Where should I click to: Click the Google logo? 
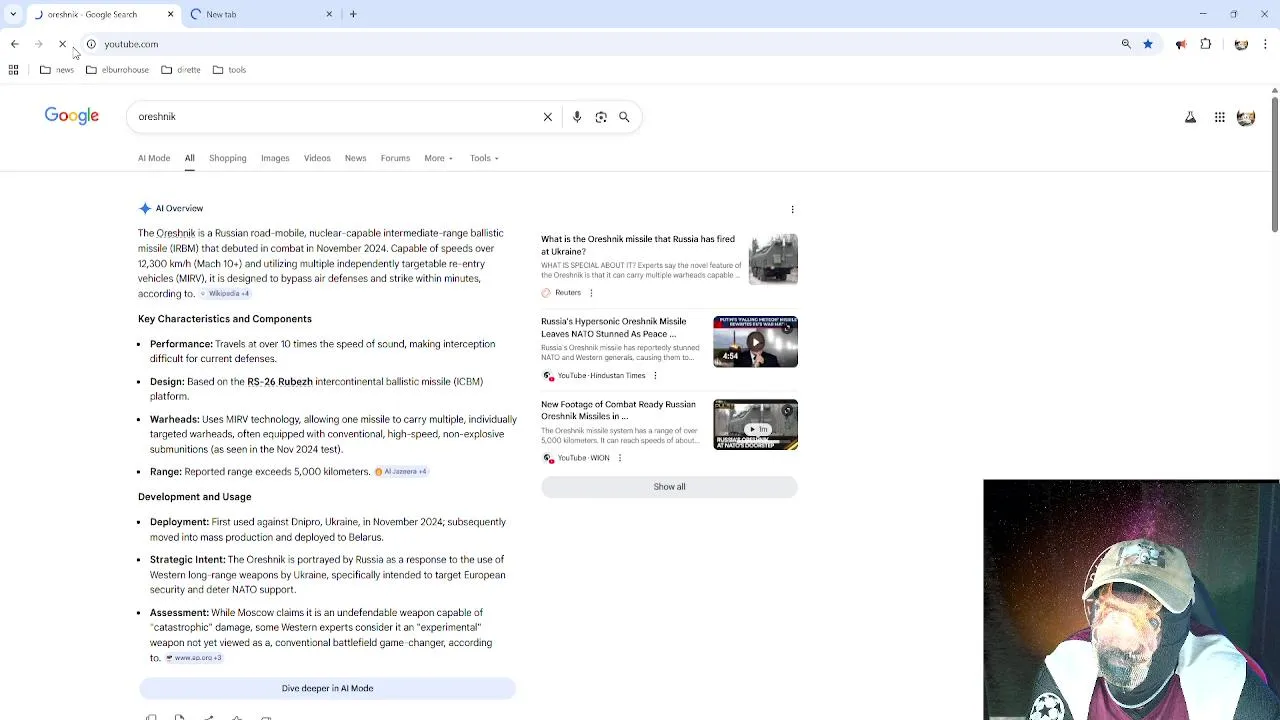(x=72, y=116)
